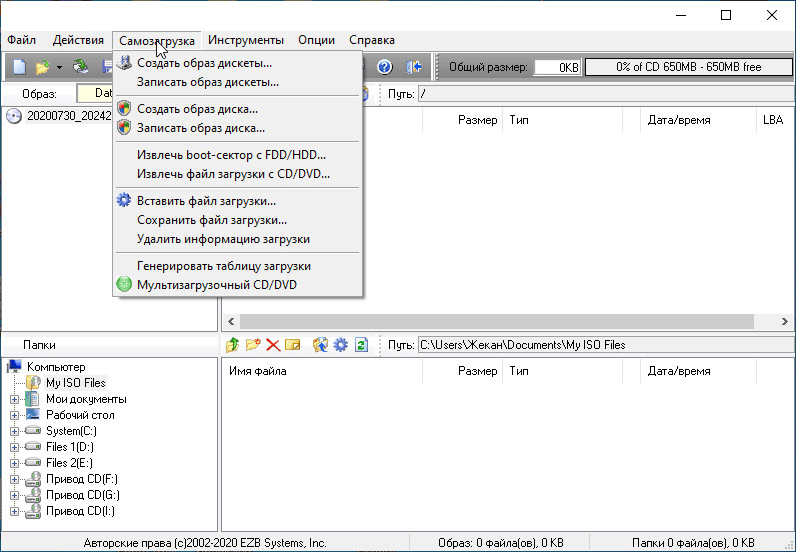Expand the System(C:) tree node
Image resolution: width=796 pixels, height=552 pixels.
pos(15,431)
